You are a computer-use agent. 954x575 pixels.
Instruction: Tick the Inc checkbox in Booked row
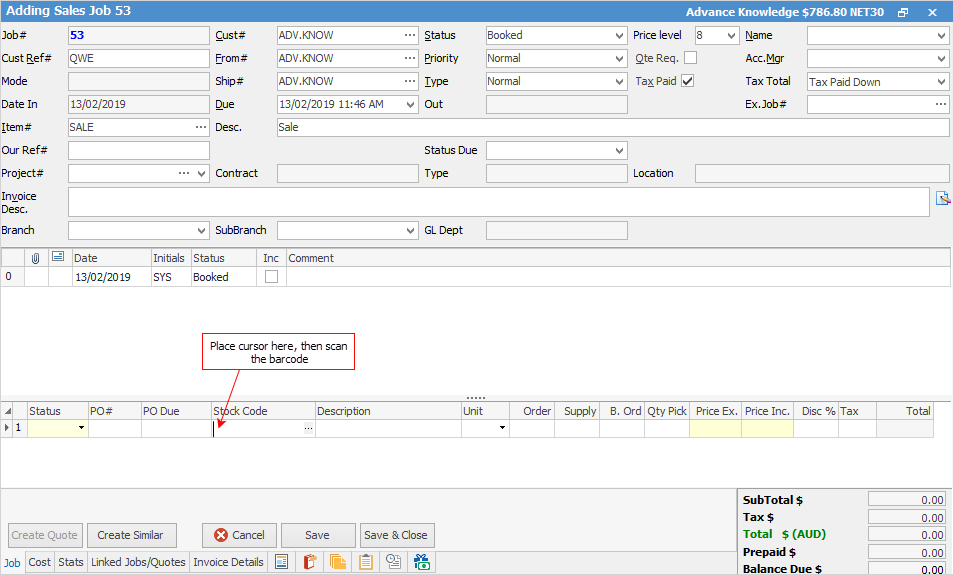click(x=271, y=277)
